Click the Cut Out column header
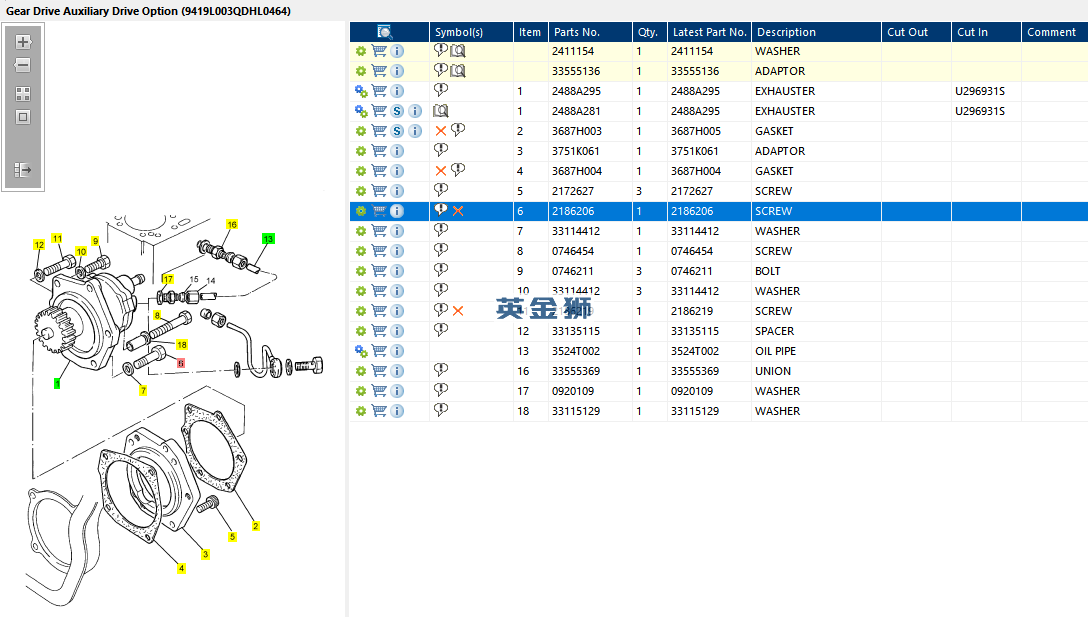Image resolution: width=1088 pixels, height=617 pixels. click(x=916, y=32)
